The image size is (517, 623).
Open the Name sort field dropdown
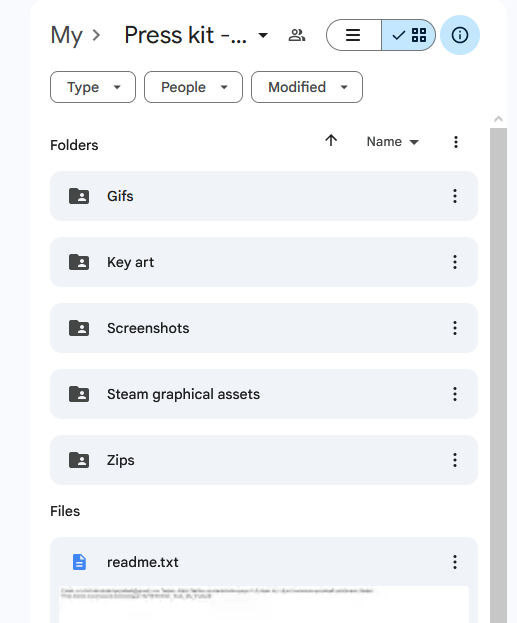tap(393, 142)
